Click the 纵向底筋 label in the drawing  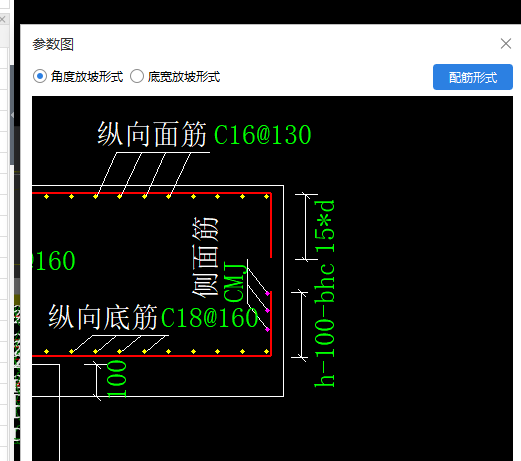coord(103,317)
